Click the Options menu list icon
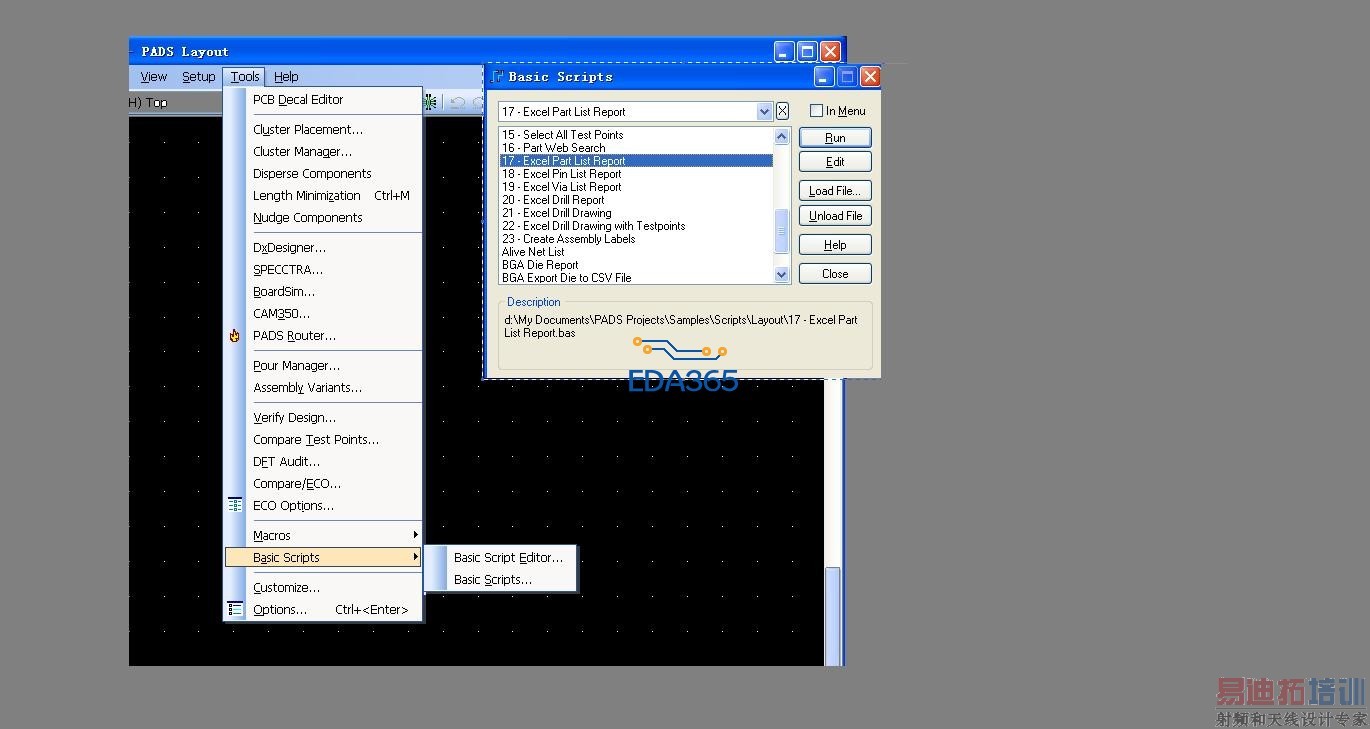The width and height of the screenshot is (1370, 729). coord(235,609)
